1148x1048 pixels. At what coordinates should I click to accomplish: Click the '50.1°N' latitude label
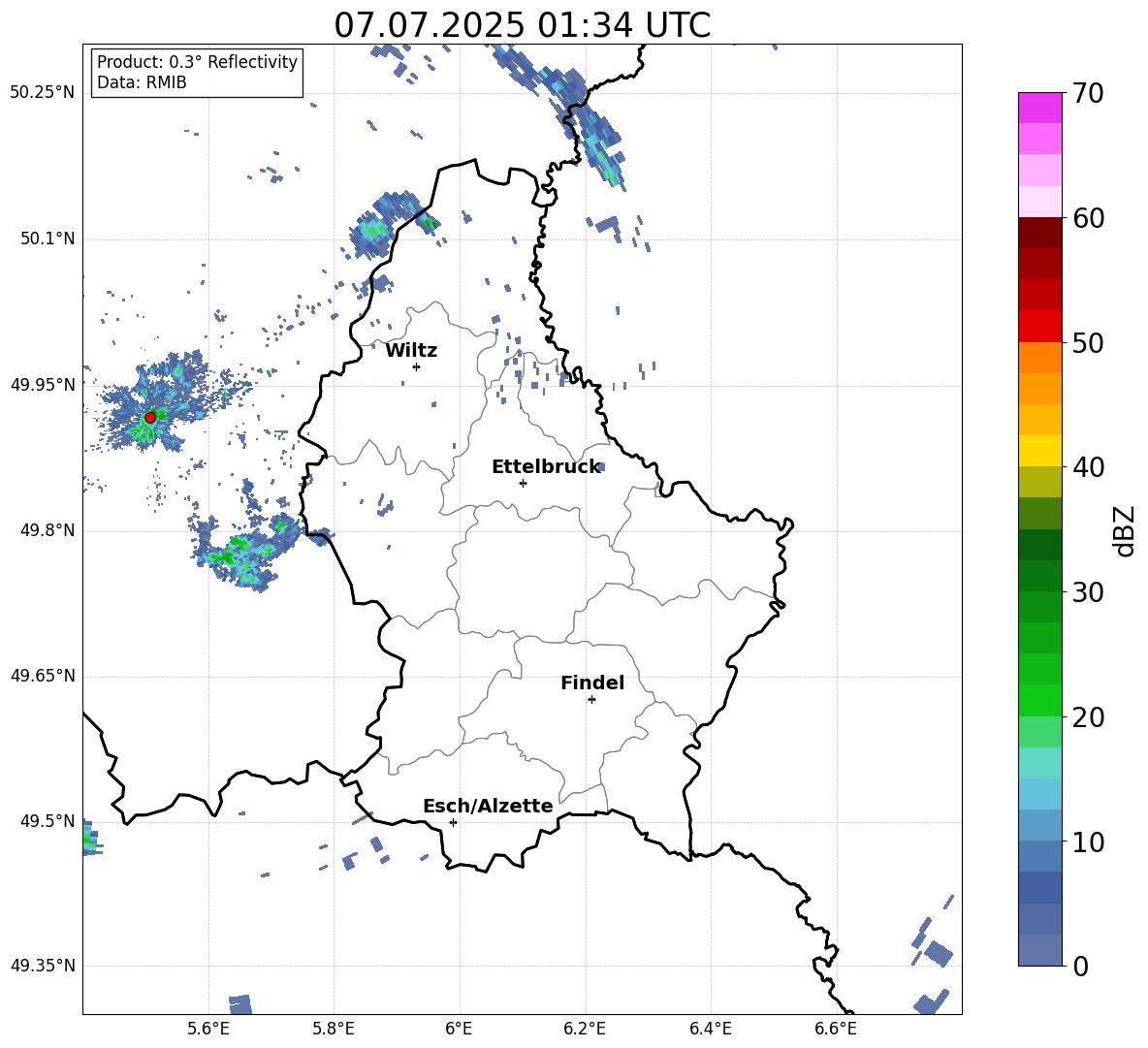48,239
